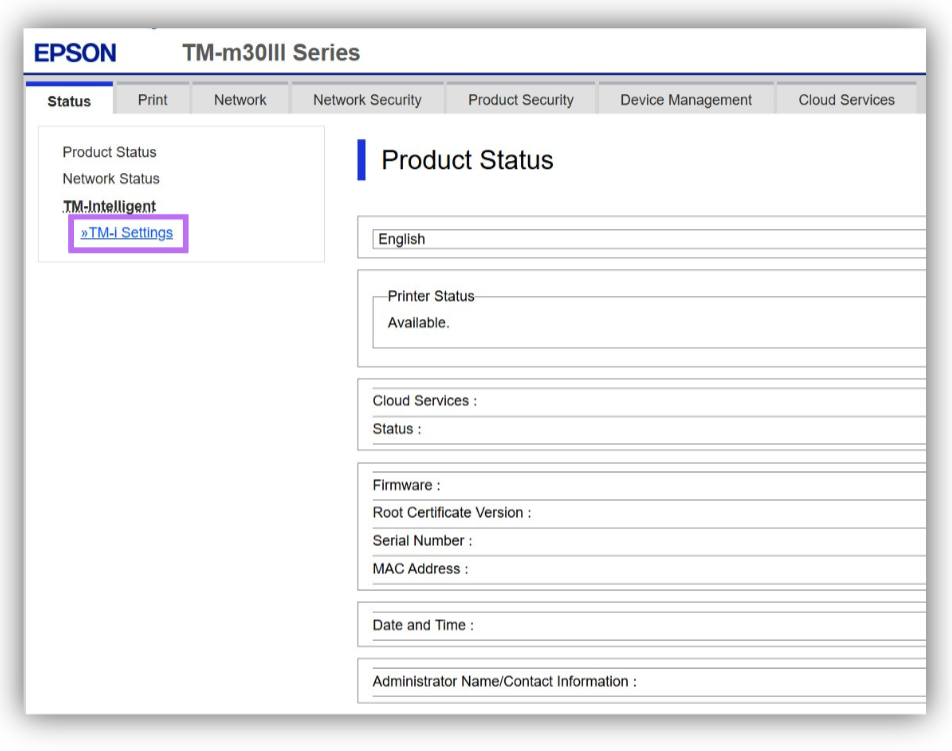
Task: Click the 'Root Certificate Version :' row
Action: (x=649, y=512)
